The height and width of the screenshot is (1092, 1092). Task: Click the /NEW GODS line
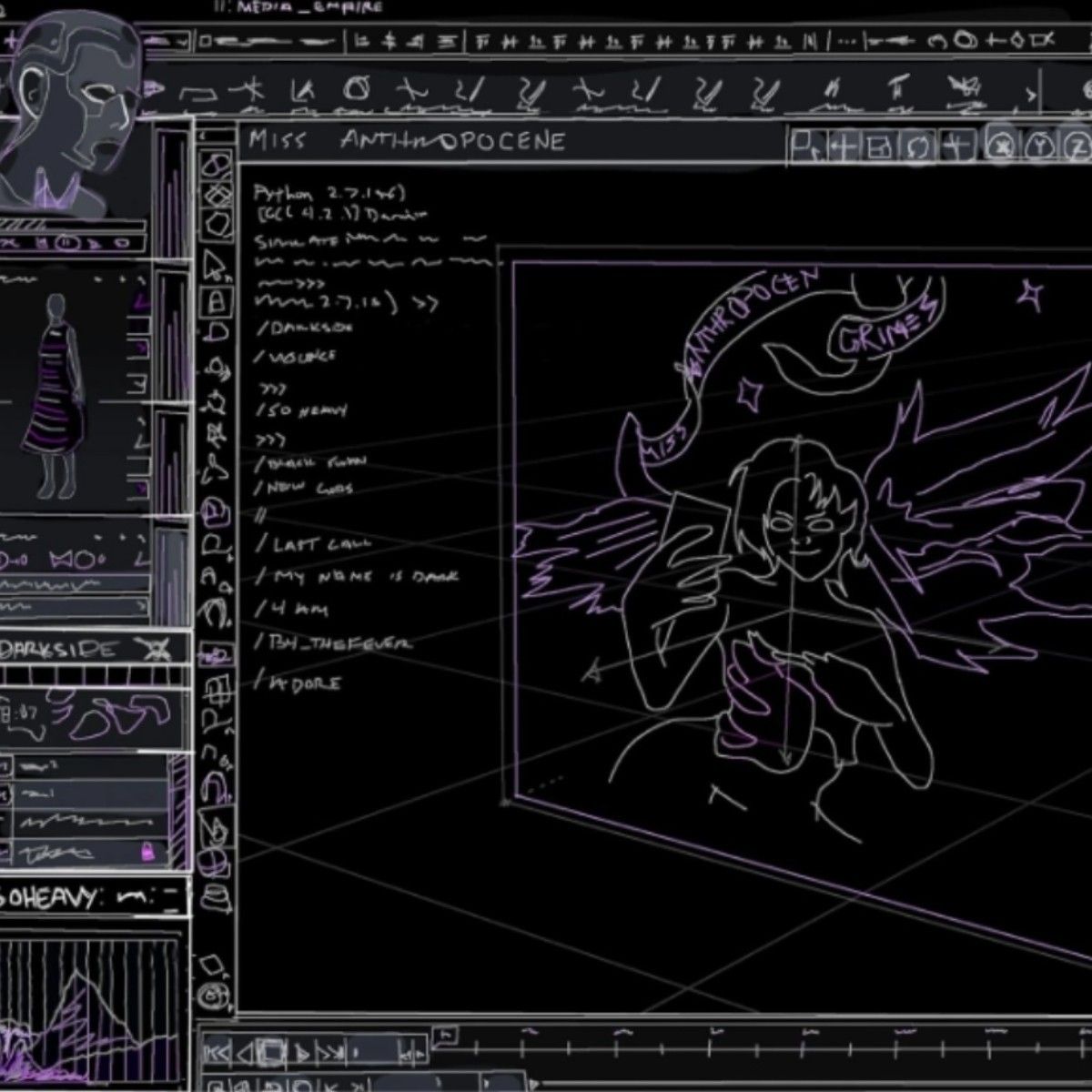(305, 488)
